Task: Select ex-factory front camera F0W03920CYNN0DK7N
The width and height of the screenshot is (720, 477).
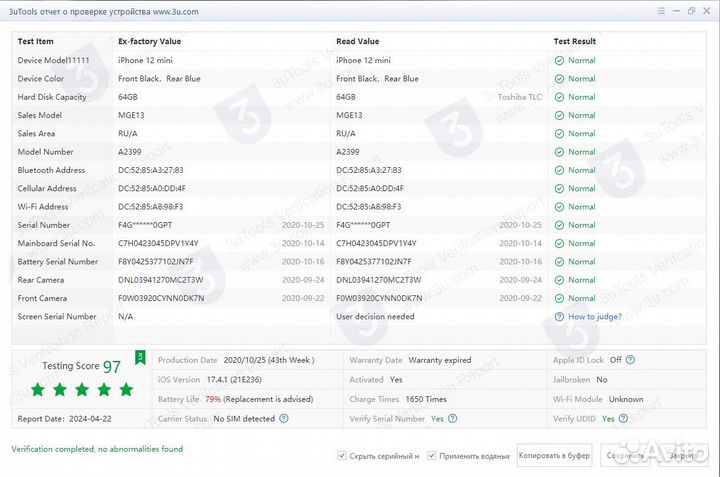Action: pos(161,298)
